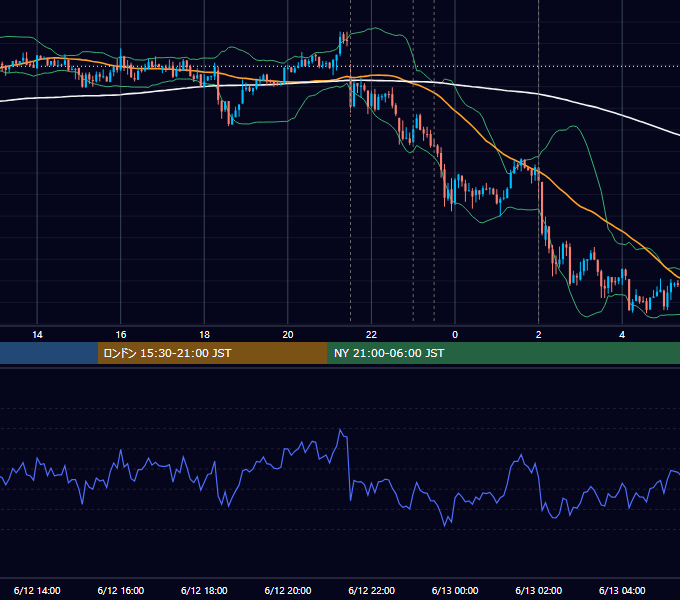Click hour label 4 on chart axis
The height and width of the screenshot is (600, 680).
click(x=622, y=335)
